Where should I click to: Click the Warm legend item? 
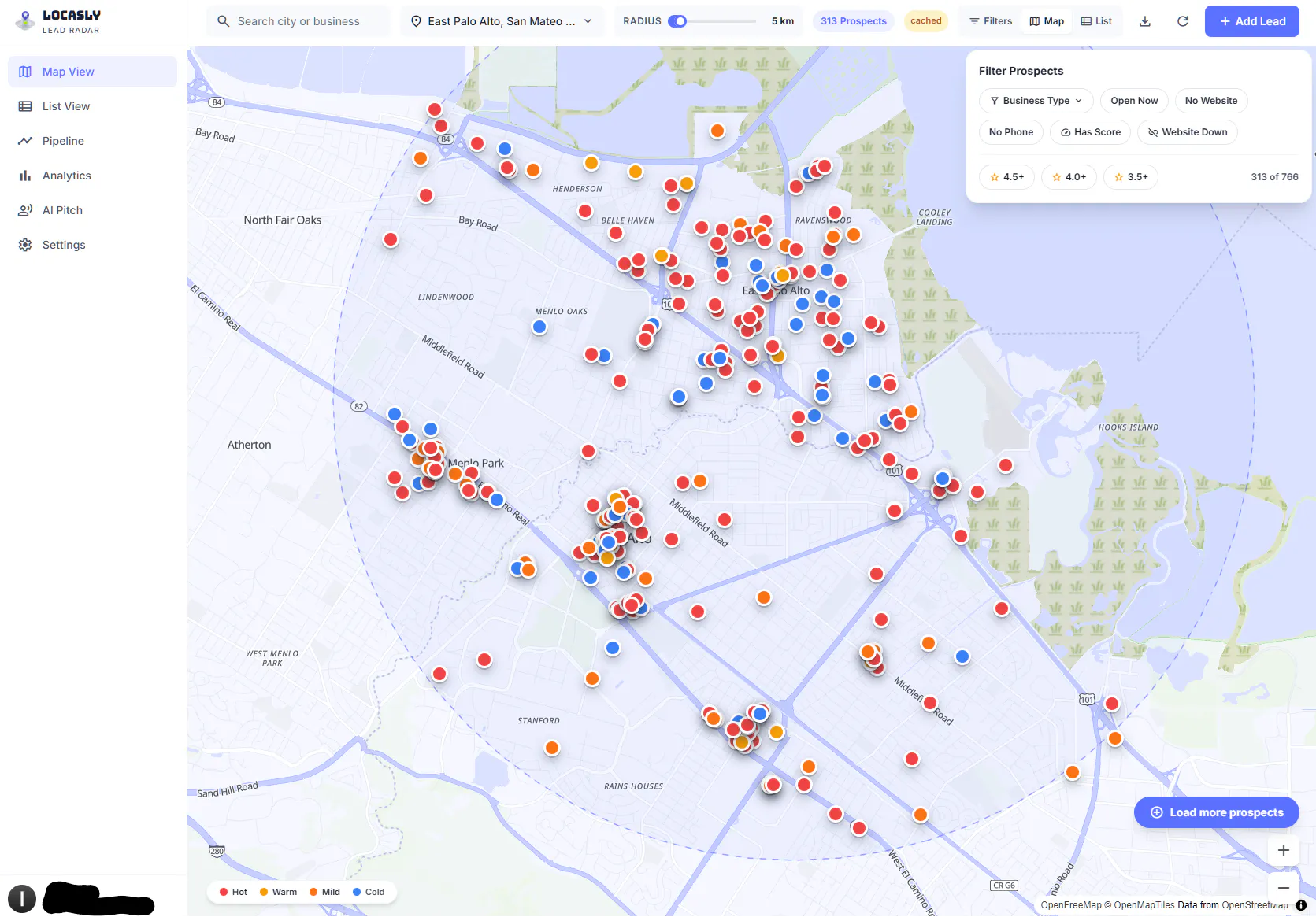pyautogui.click(x=278, y=892)
